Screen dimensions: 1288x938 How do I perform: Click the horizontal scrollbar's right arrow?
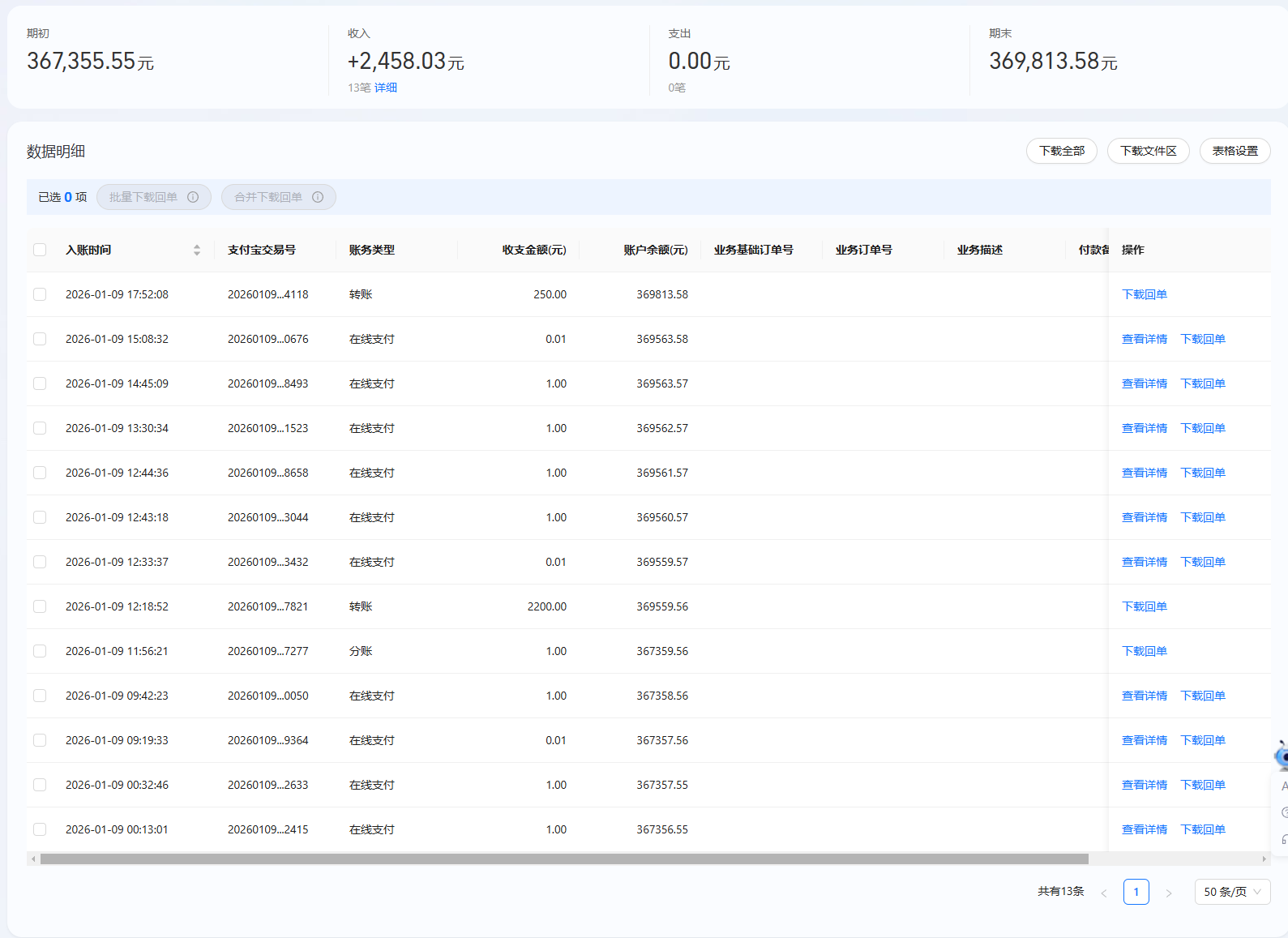click(1264, 859)
